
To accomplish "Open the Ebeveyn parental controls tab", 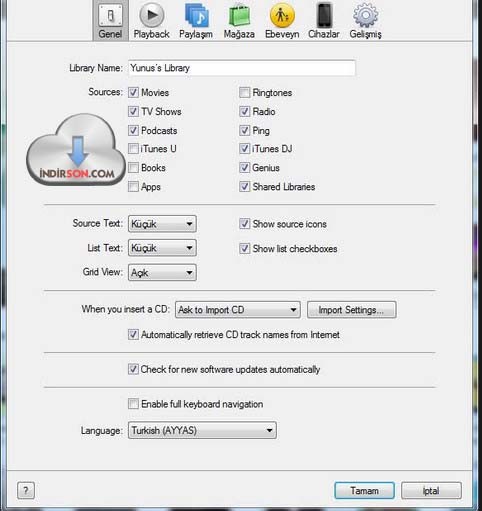I will click(x=282, y=21).
